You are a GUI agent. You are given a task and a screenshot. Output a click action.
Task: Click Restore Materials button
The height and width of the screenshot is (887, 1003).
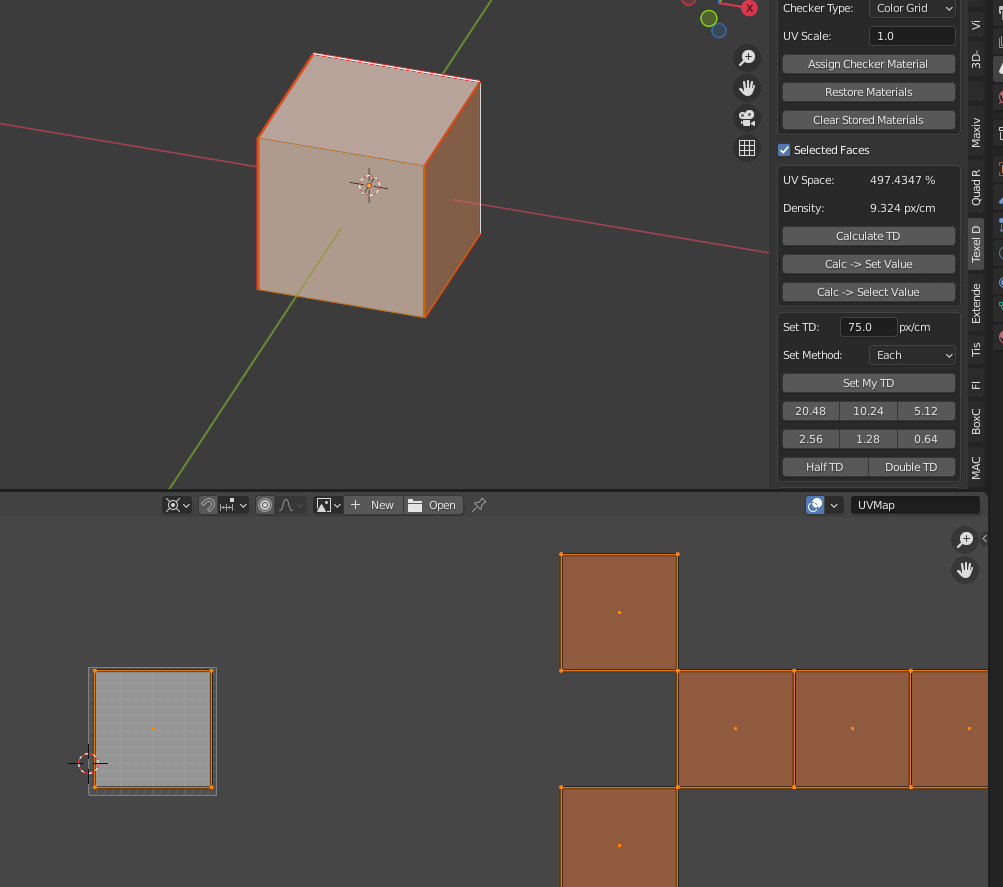[x=869, y=92]
